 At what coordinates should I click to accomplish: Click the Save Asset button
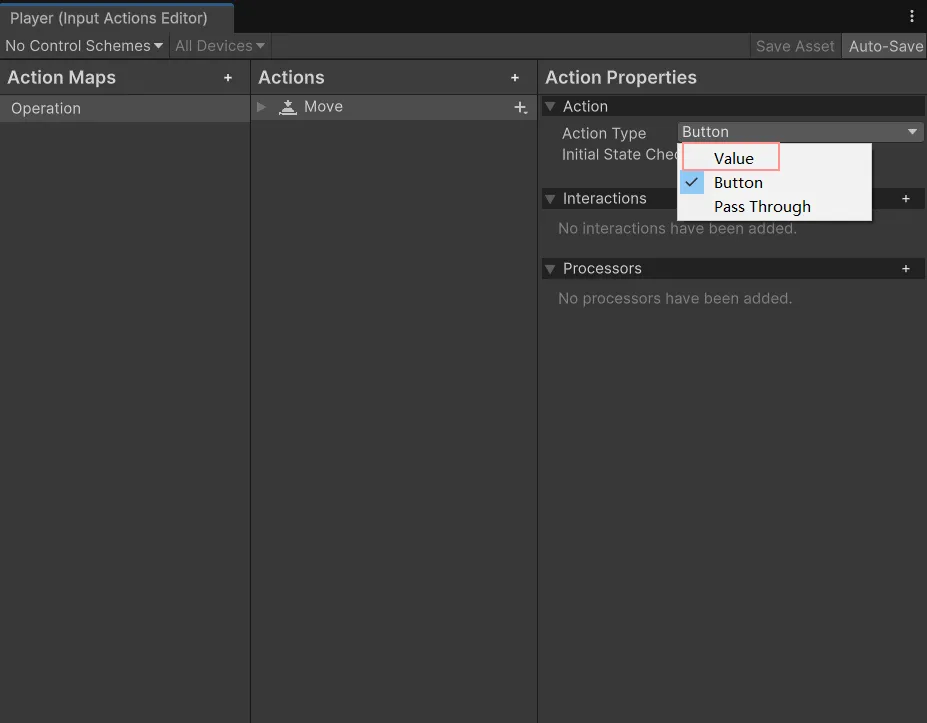point(795,46)
